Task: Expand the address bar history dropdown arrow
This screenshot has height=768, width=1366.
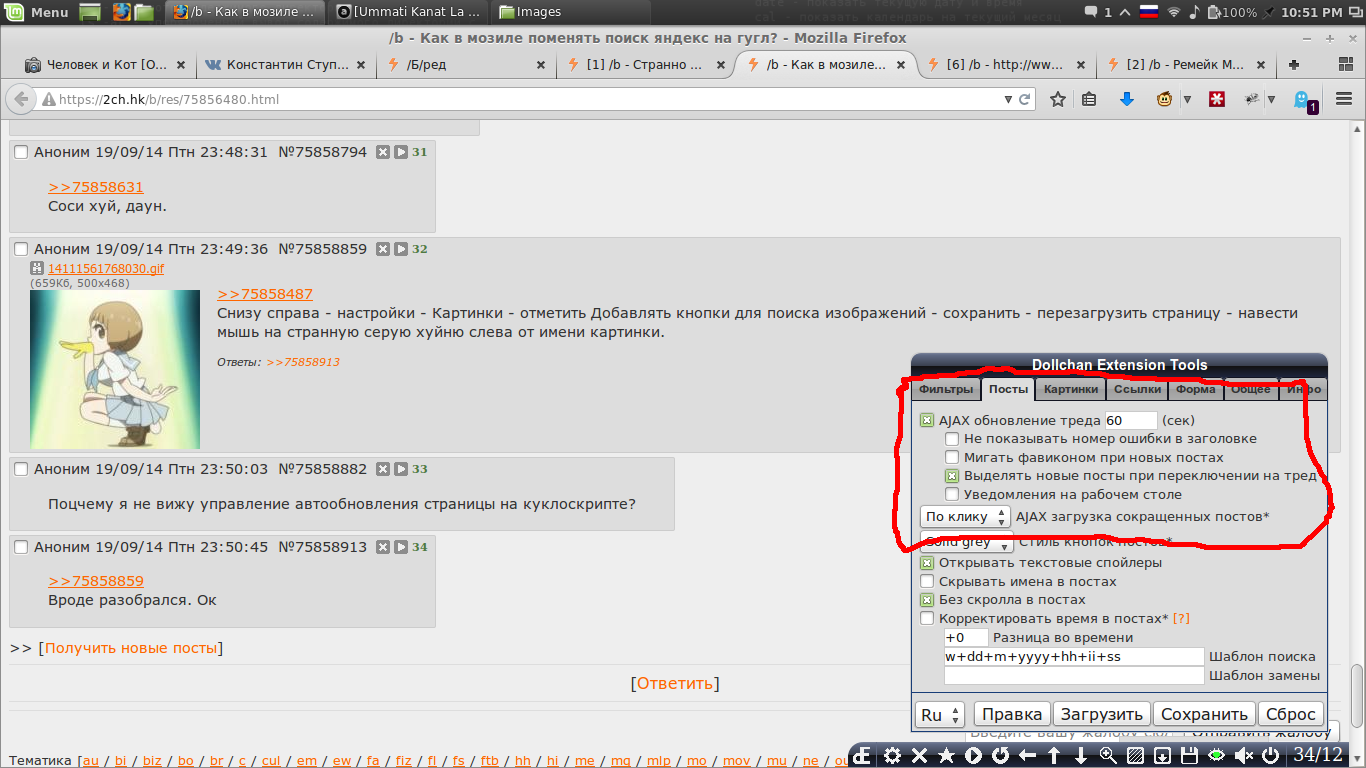Action: coord(1008,100)
